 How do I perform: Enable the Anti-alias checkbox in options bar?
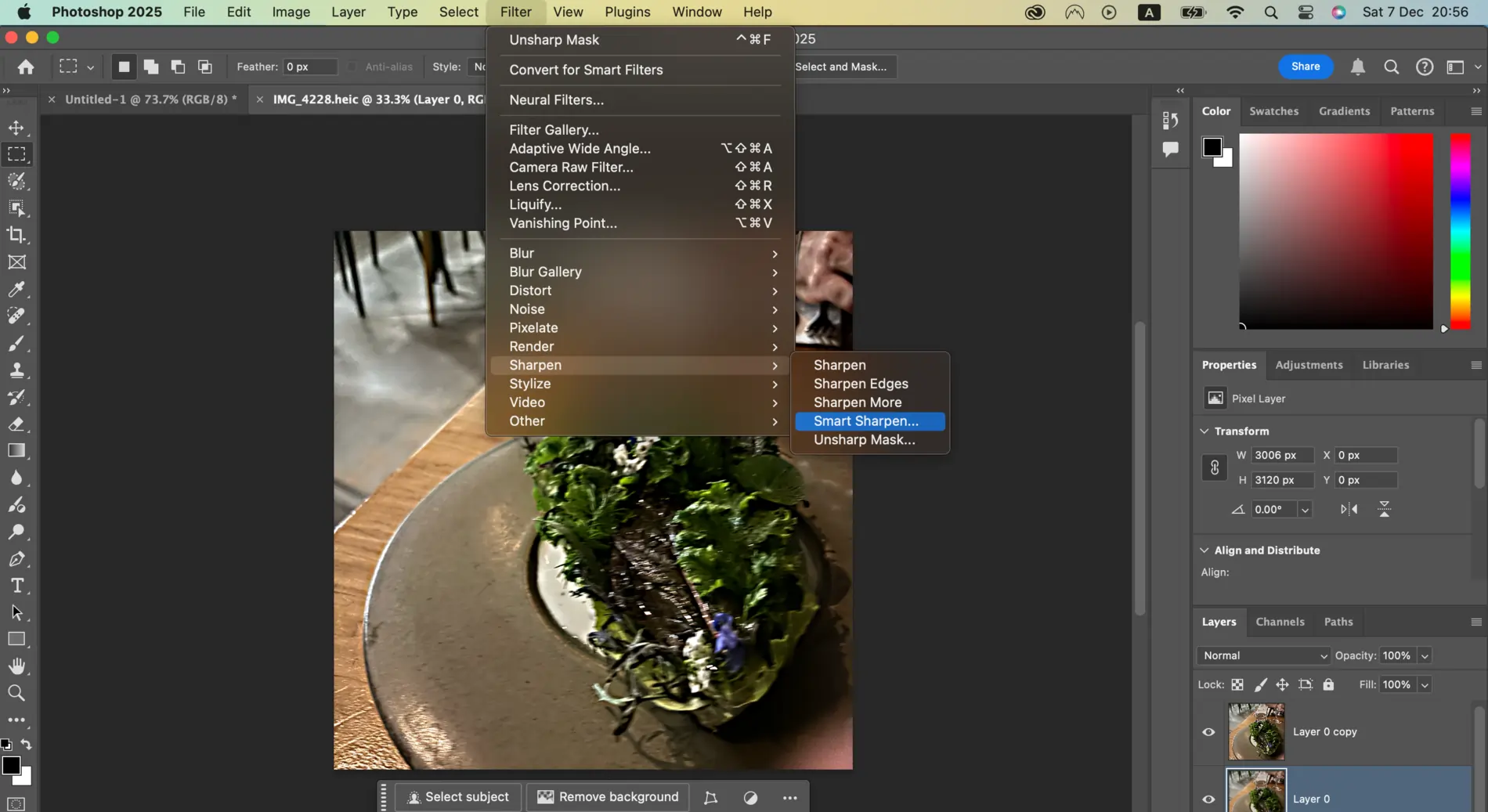[352, 67]
